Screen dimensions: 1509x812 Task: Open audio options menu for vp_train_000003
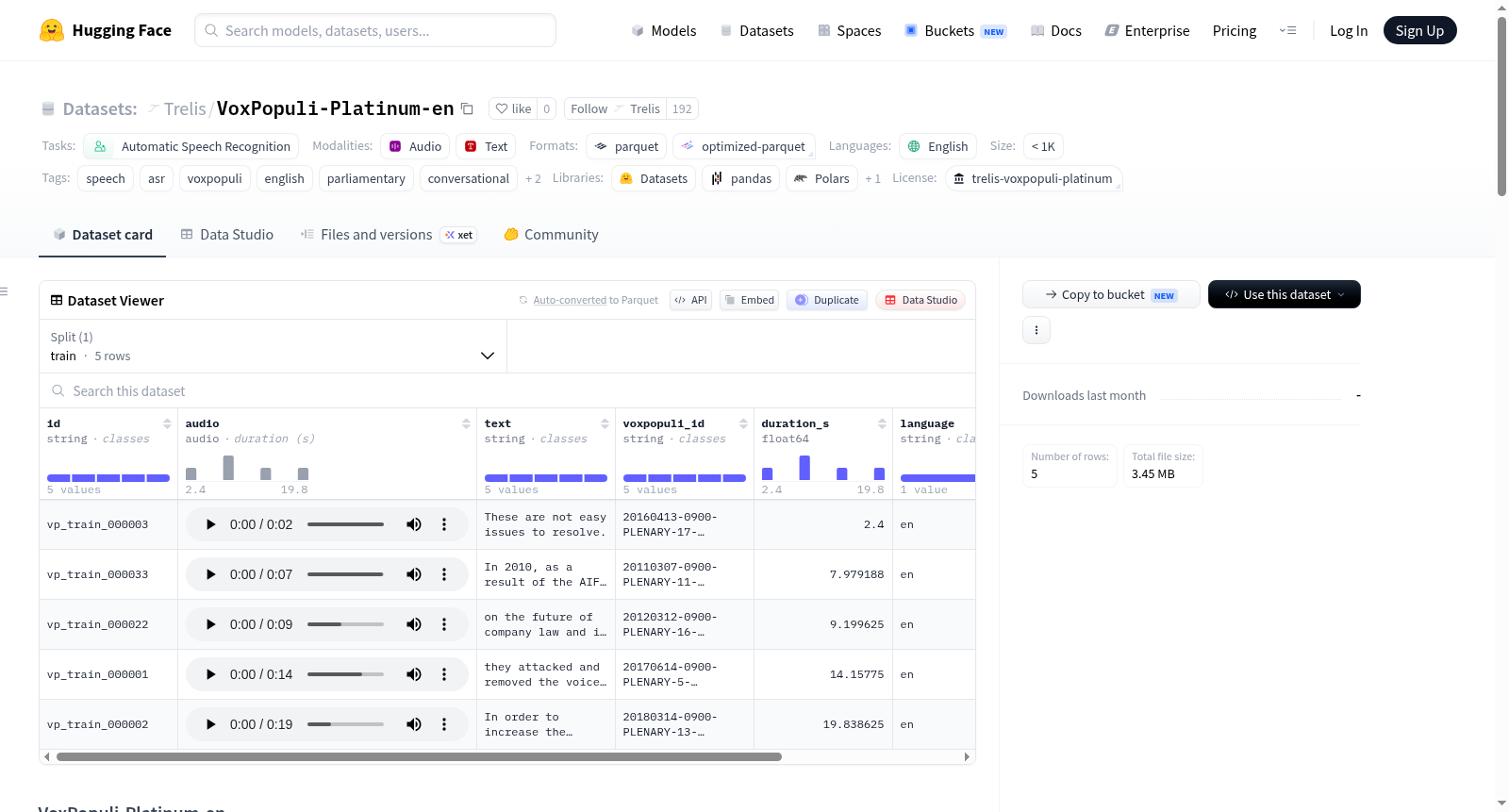coord(444,524)
